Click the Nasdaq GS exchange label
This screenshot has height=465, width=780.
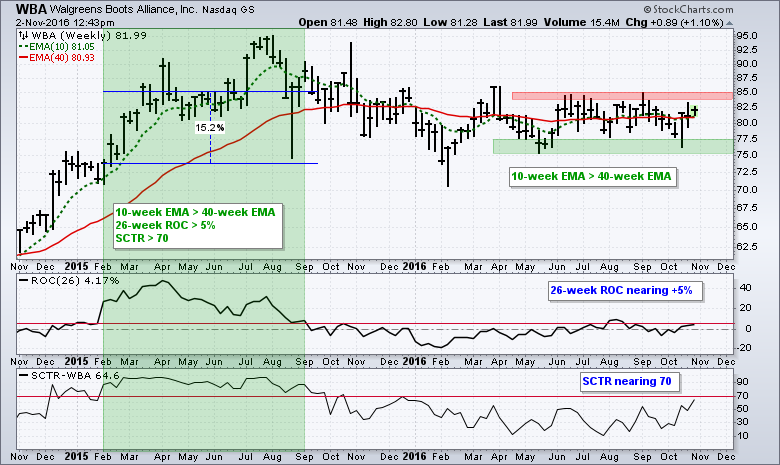click(228, 10)
